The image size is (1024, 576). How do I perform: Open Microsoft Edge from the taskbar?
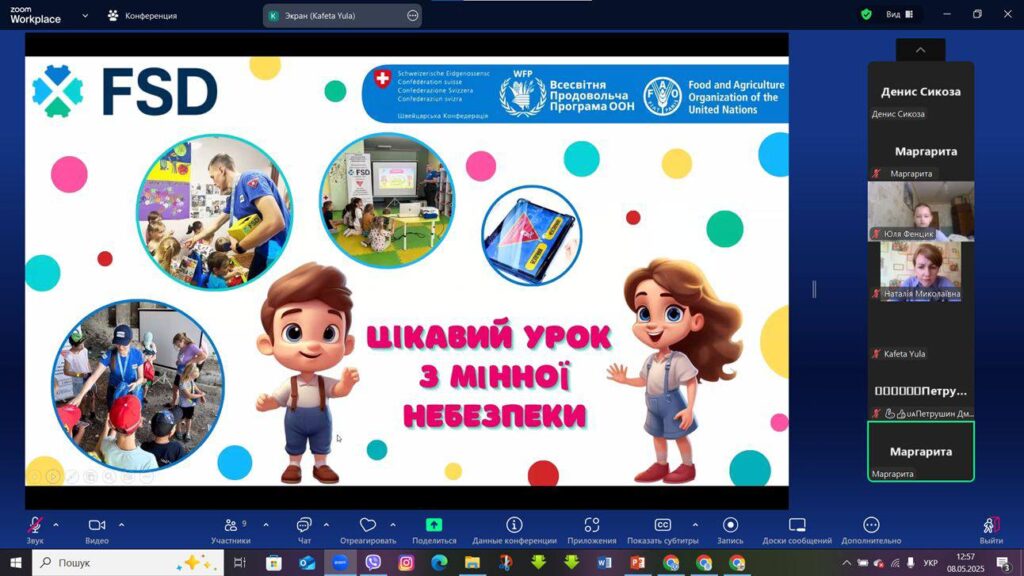click(440, 563)
